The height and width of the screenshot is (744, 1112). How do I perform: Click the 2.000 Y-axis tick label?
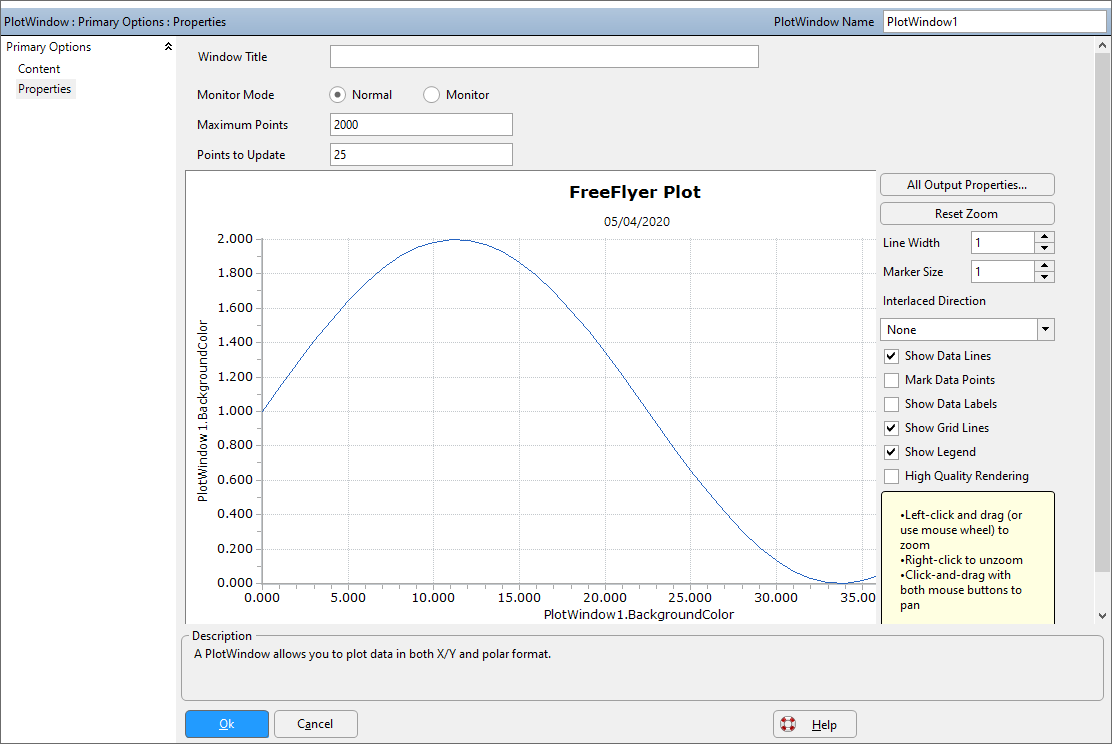point(235,239)
